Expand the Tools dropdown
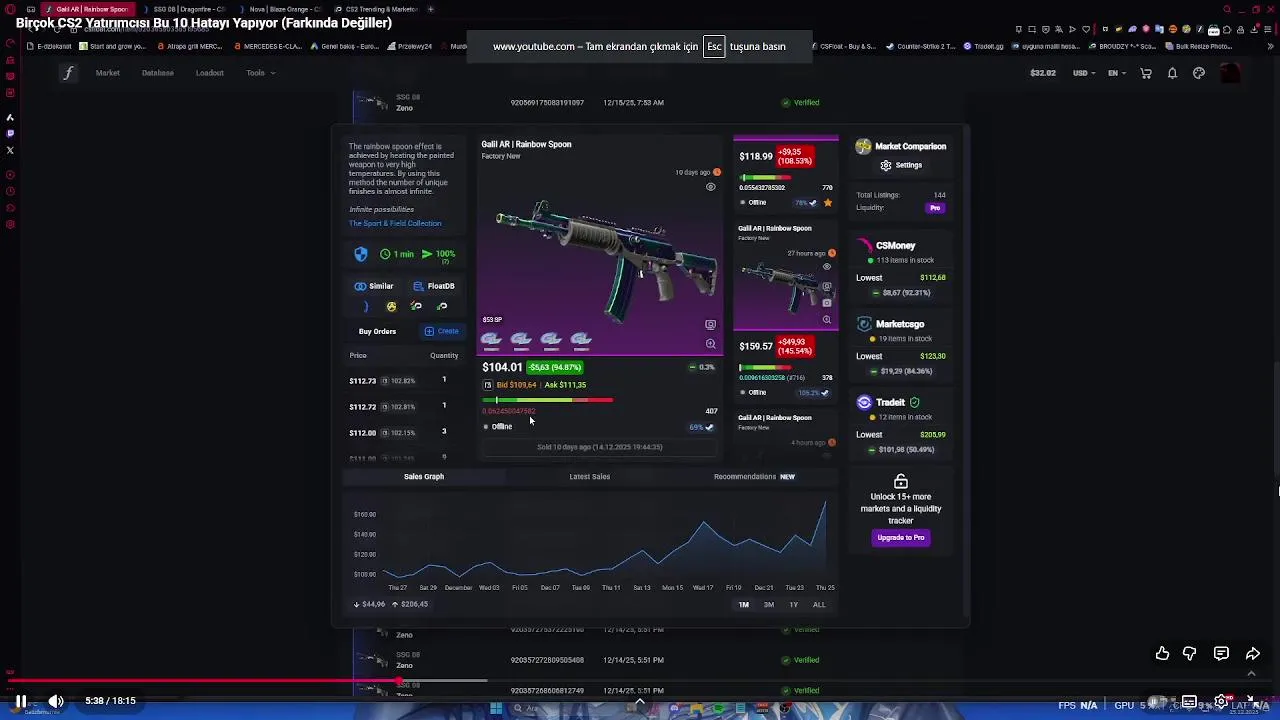Image resolution: width=1280 pixels, height=720 pixels. tap(260, 73)
